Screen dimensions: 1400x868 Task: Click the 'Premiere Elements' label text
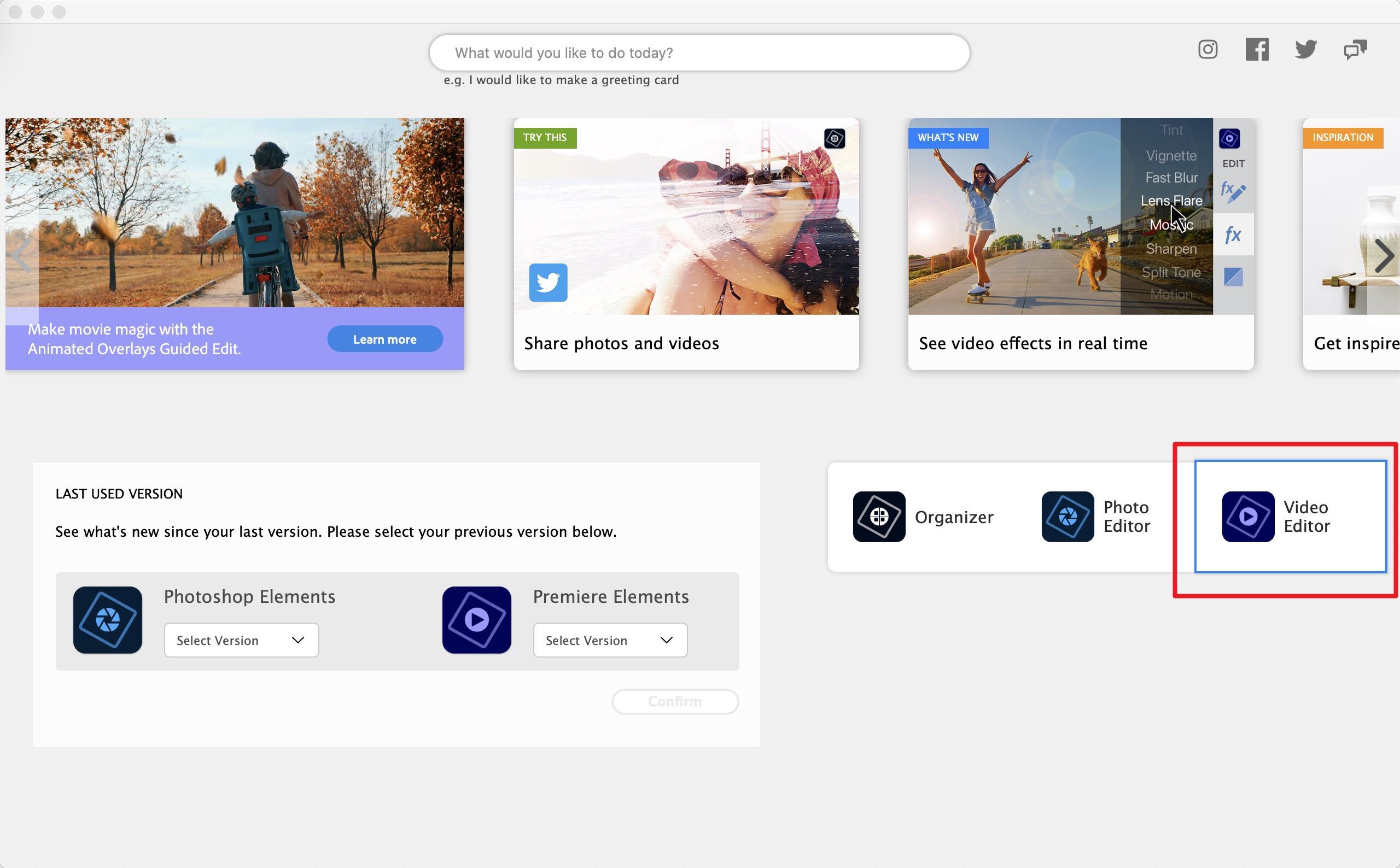click(x=611, y=597)
